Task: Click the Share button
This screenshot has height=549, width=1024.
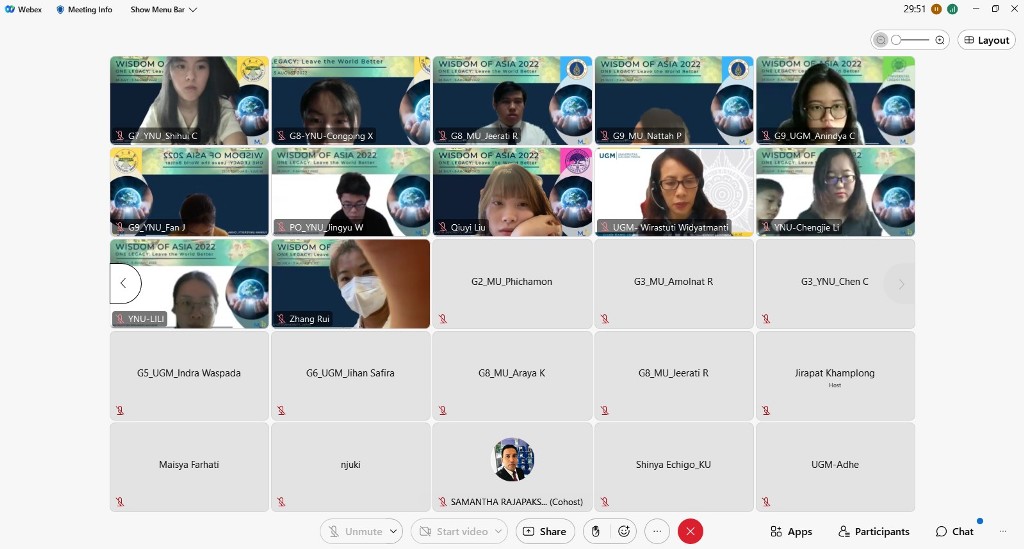Action: click(x=545, y=532)
